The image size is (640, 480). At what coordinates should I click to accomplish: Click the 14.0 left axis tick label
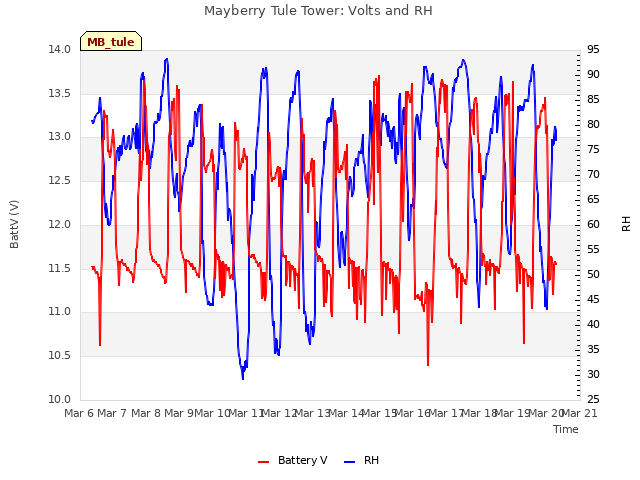60,50
